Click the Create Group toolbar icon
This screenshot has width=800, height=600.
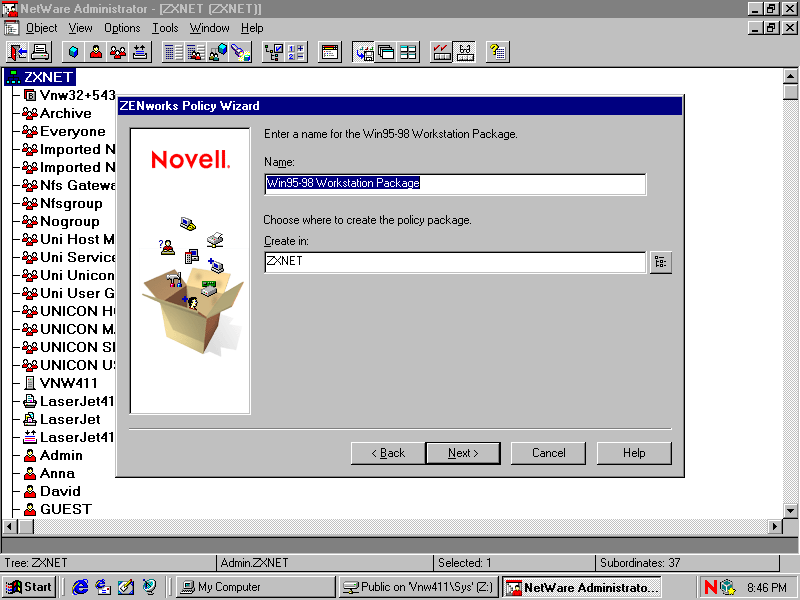tap(118, 52)
